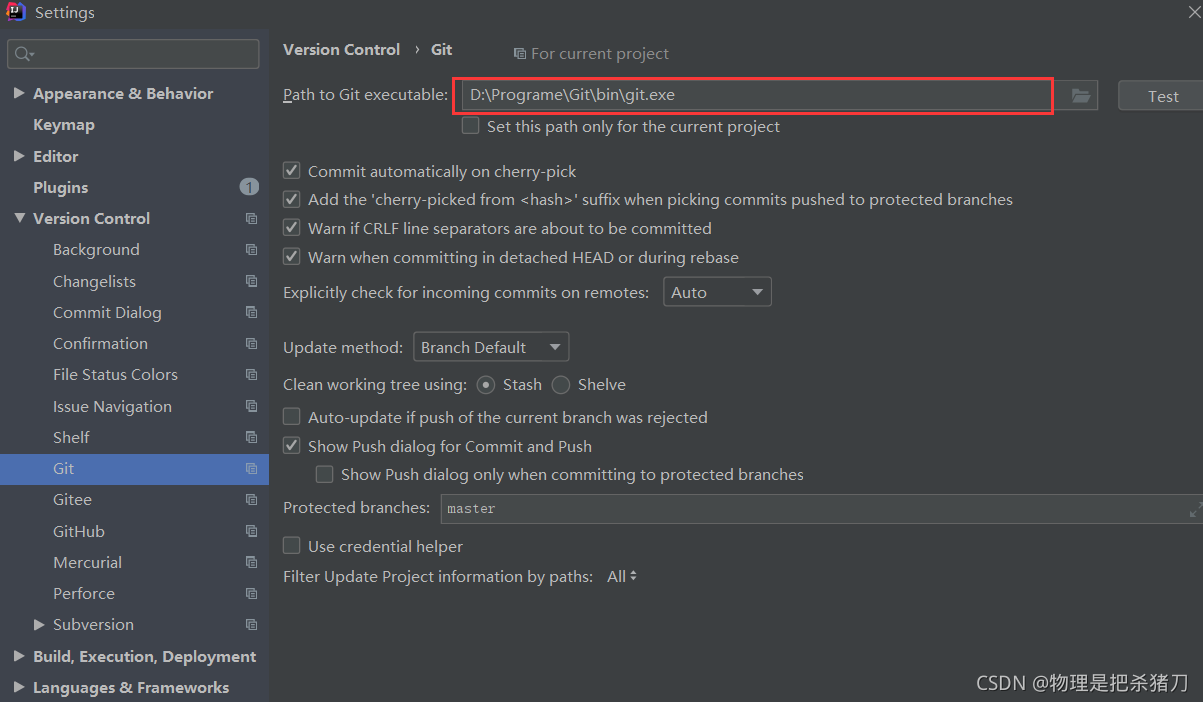The image size is (1203, 702).
Task: Click the project-level icon next to GitHub
Action: (x=251, y=531)
